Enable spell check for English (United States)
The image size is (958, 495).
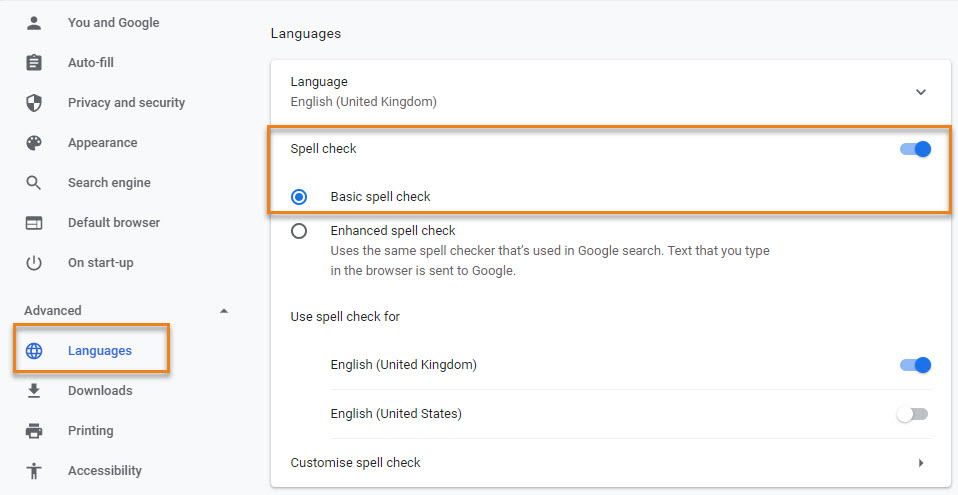(912, 414)
